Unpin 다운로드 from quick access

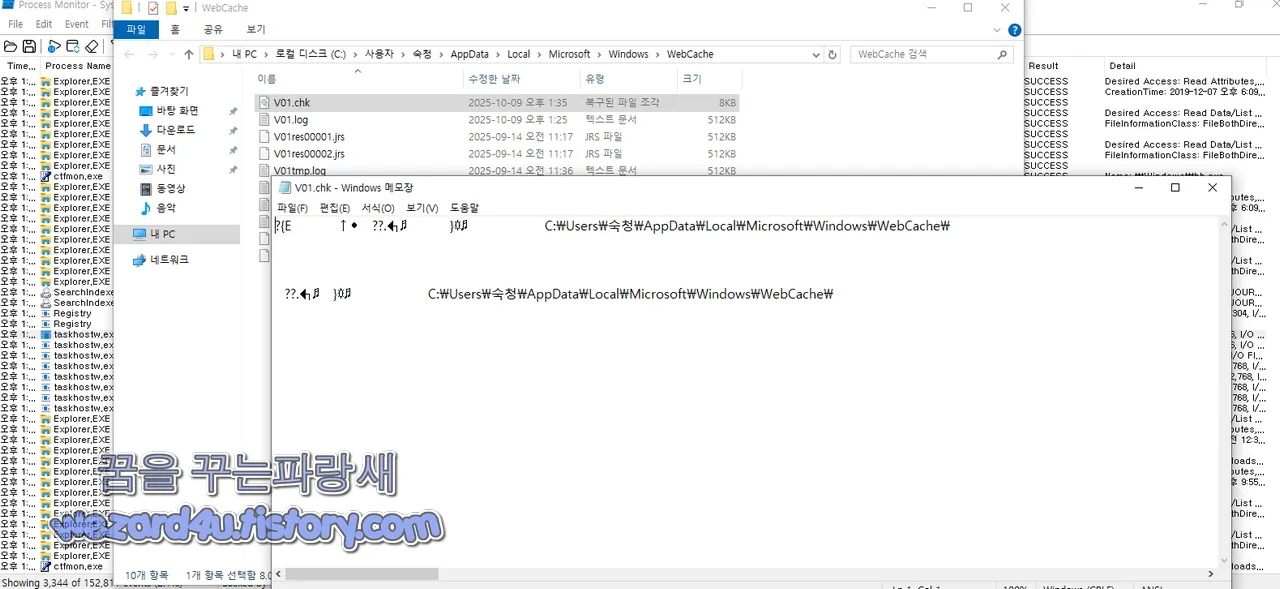point(232,130)
